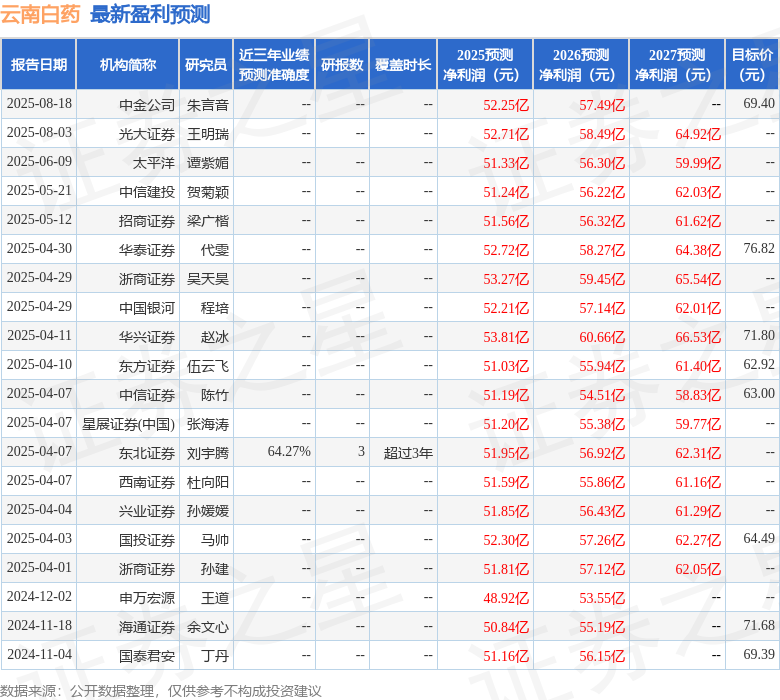Image resolution: width=780 pixels, height=700 pixels.
Task: Click analyst name 陈竹
Action: click(x=214, y=395)
